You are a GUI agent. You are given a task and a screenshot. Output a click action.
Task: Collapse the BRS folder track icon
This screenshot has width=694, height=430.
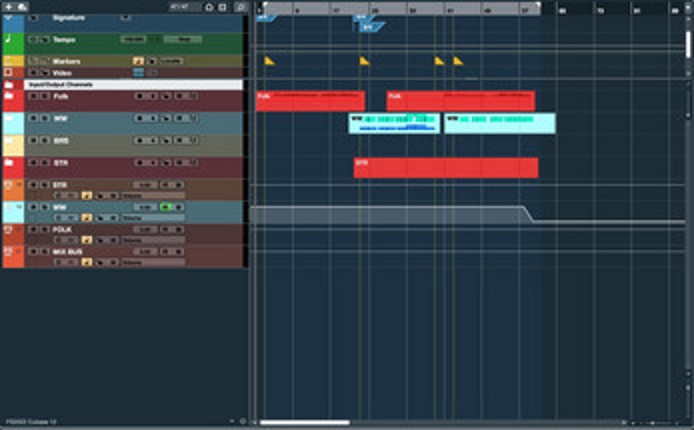pos(9,140)
